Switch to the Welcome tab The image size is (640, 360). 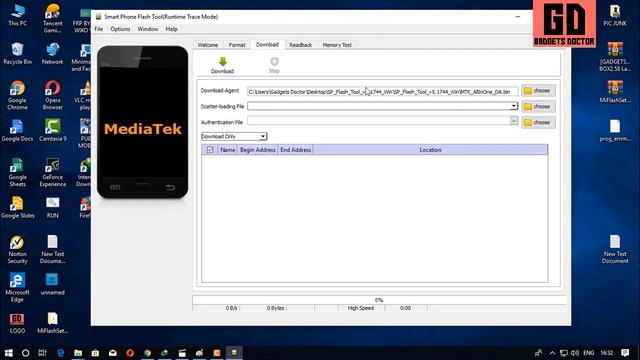208,45
